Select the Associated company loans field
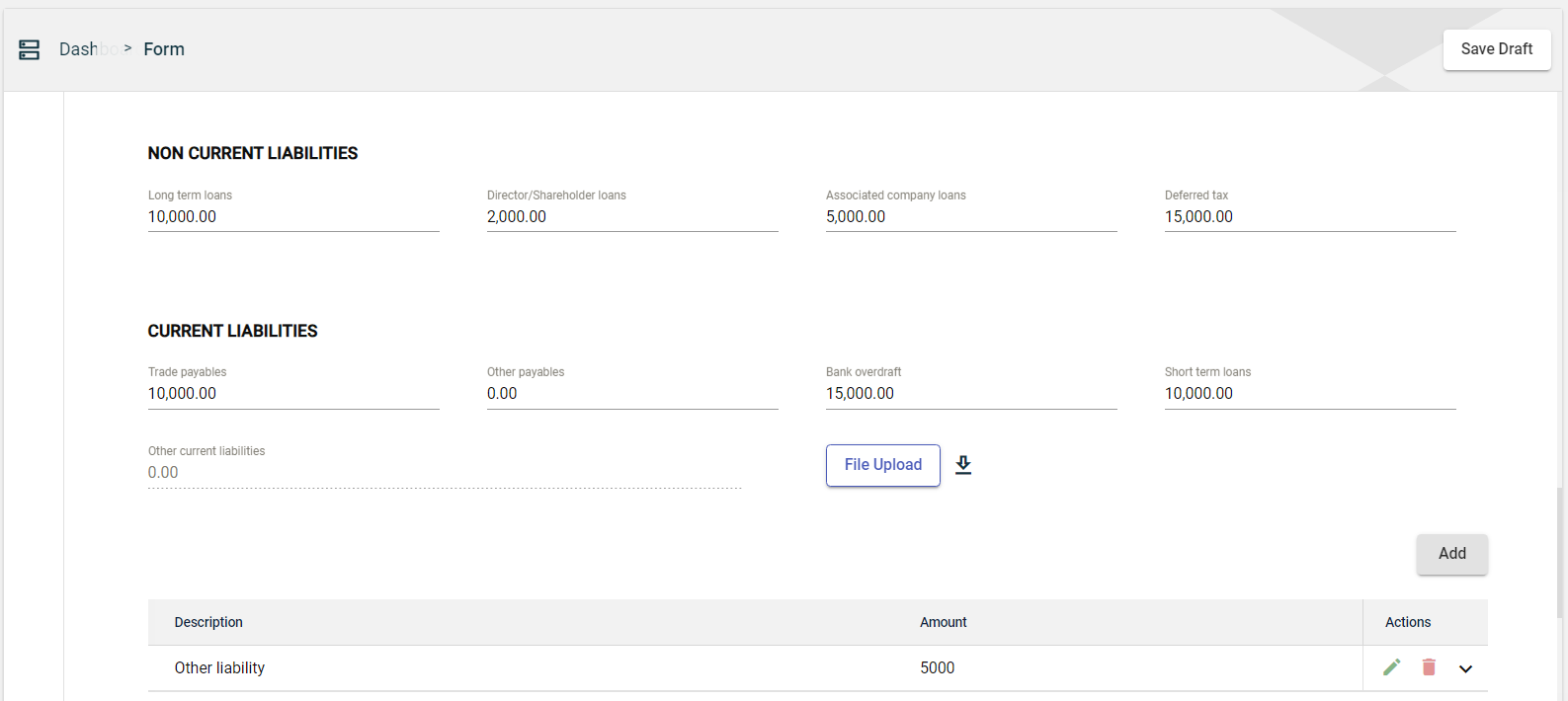The height and width of the screenshot is (701, 1568). tap(970, 217)
